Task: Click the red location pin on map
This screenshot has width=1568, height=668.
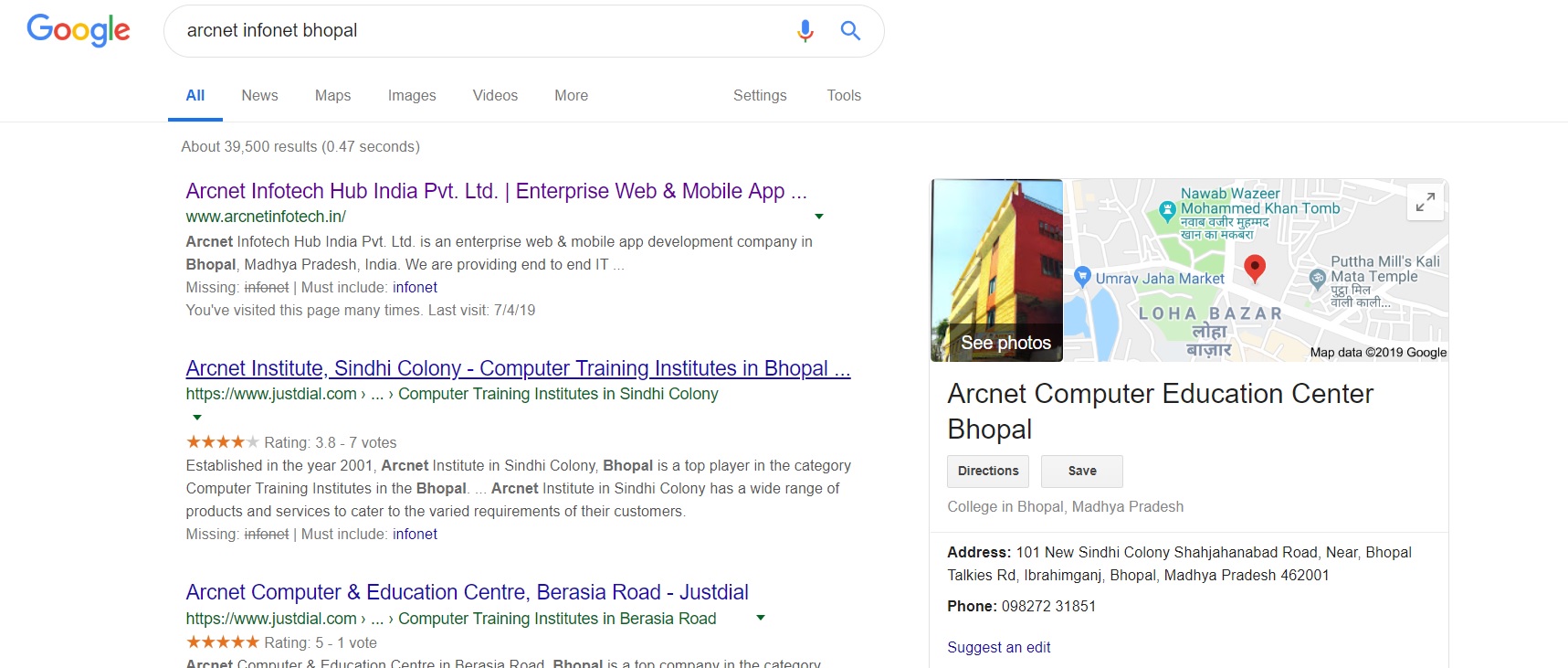Action: click(1255, 269)
